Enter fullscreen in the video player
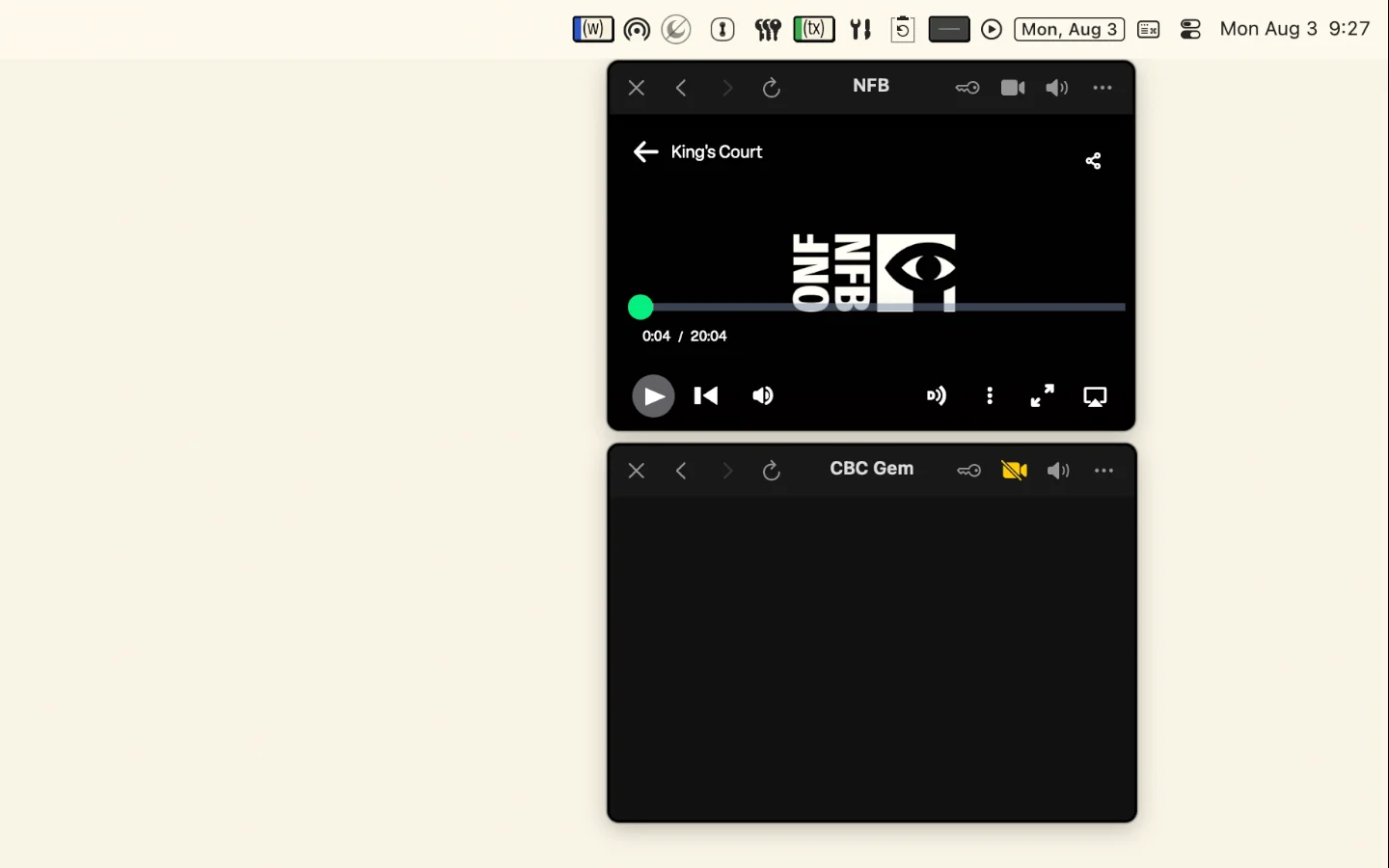1389x868 pixels. 1043,396
